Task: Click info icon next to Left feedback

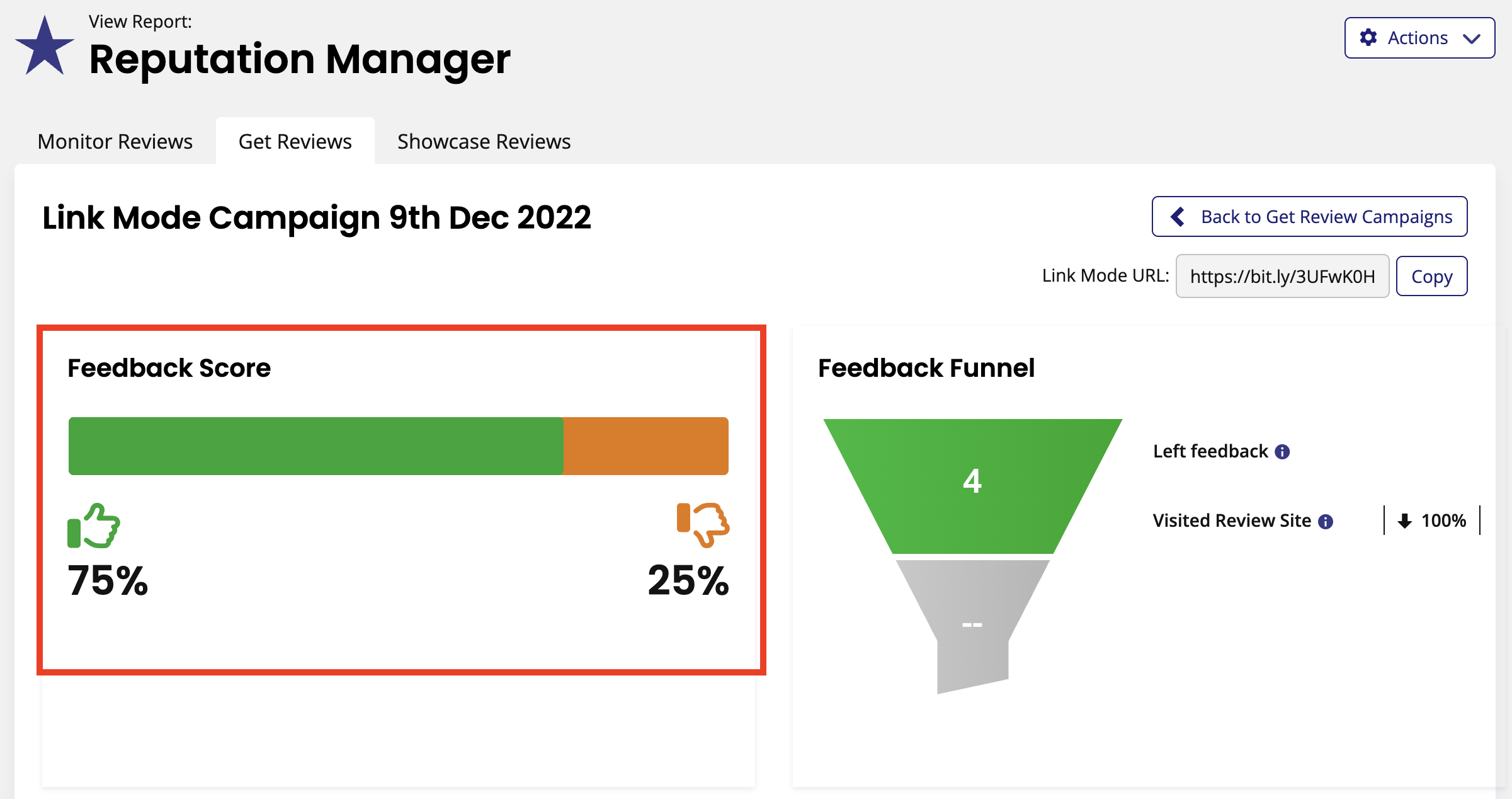Action: pos(1282,452)
